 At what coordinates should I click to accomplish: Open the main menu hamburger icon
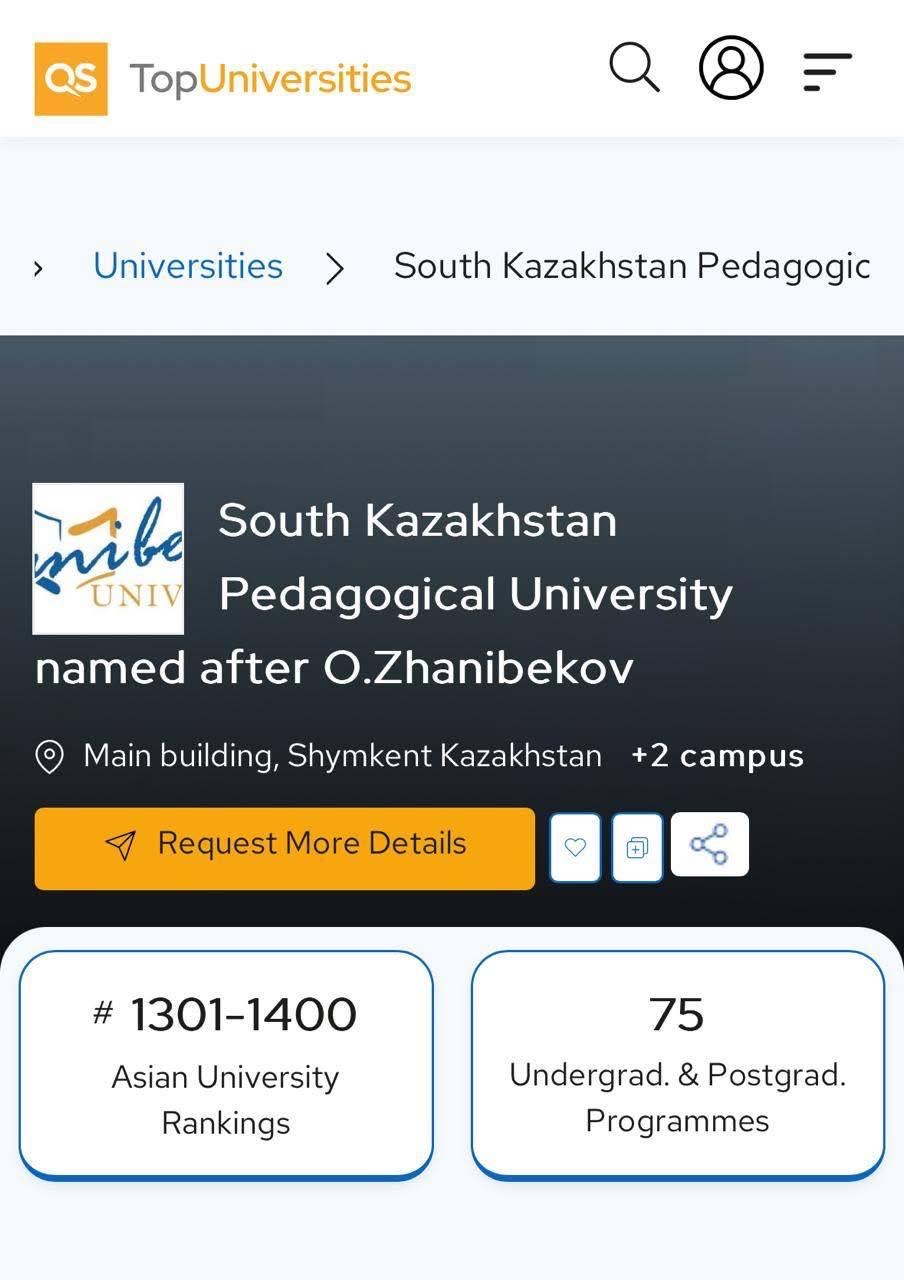pyautogui.click(x=827, y=72)
